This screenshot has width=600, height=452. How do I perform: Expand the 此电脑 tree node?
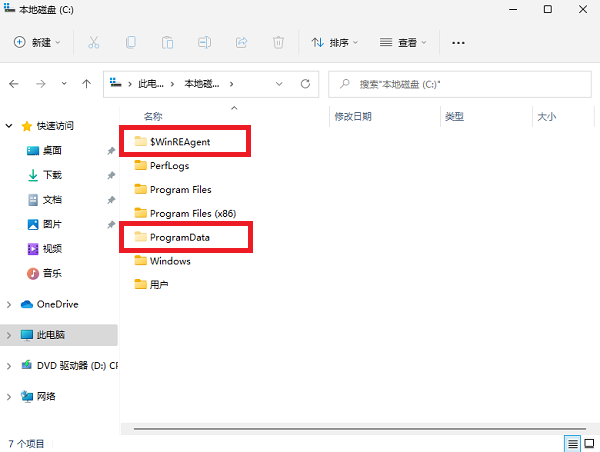tap(9, 335)
